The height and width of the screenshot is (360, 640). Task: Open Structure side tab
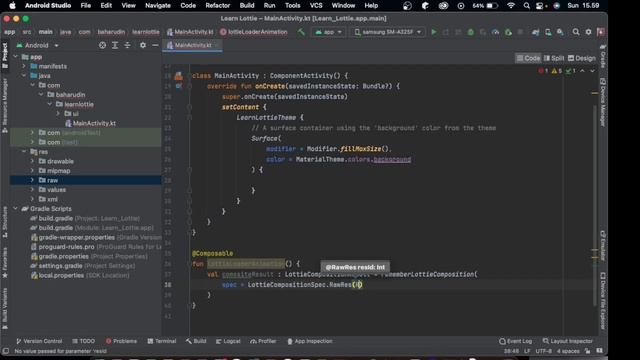click(x=5, y=222)
